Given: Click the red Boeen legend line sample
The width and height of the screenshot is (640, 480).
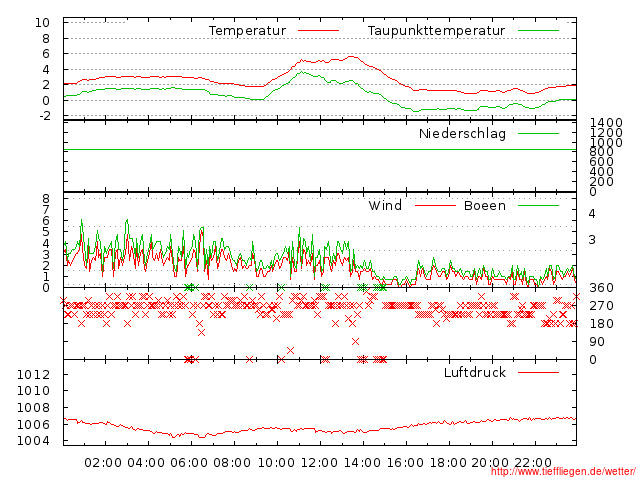Looking at the screenshot, I should pyautogui.click(x=539, y=206).
